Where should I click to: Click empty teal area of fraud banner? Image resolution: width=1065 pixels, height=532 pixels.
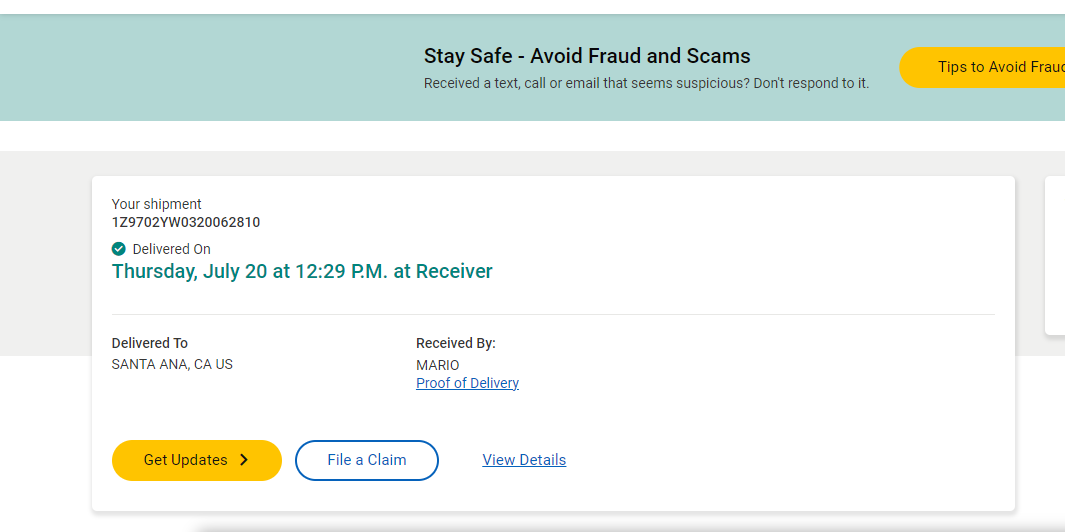tap(204, 68)
